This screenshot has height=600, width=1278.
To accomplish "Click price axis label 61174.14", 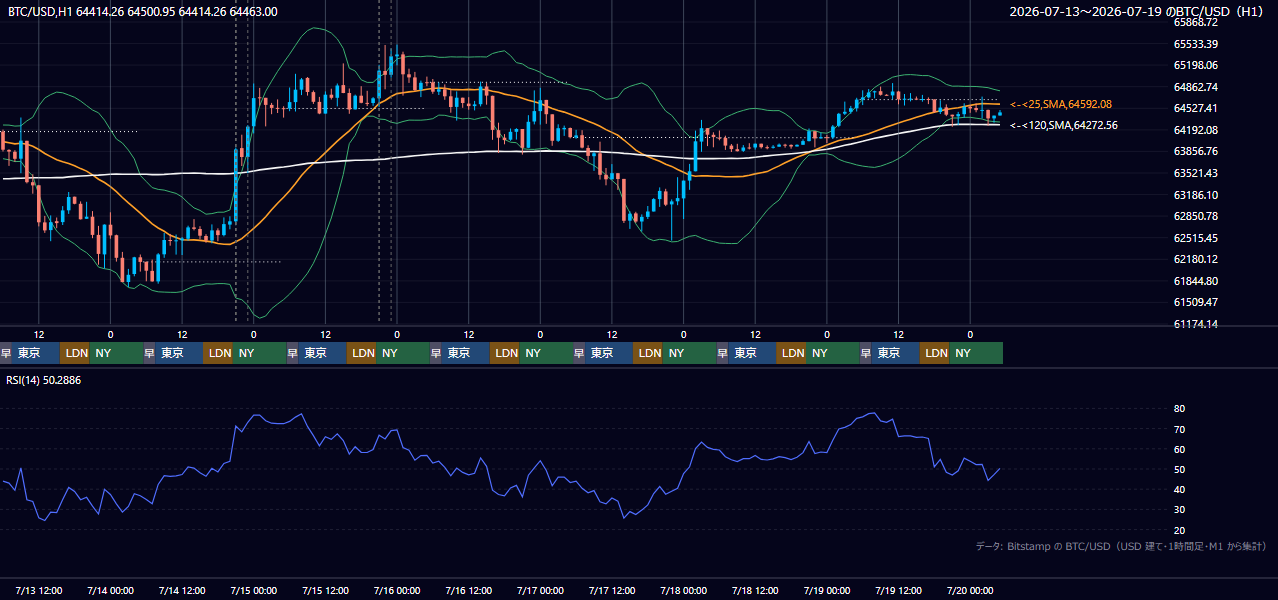I will tap(1195, 324).
